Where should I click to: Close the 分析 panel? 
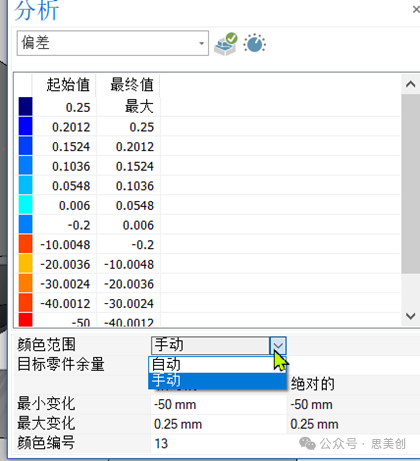(x=416, y=10)
